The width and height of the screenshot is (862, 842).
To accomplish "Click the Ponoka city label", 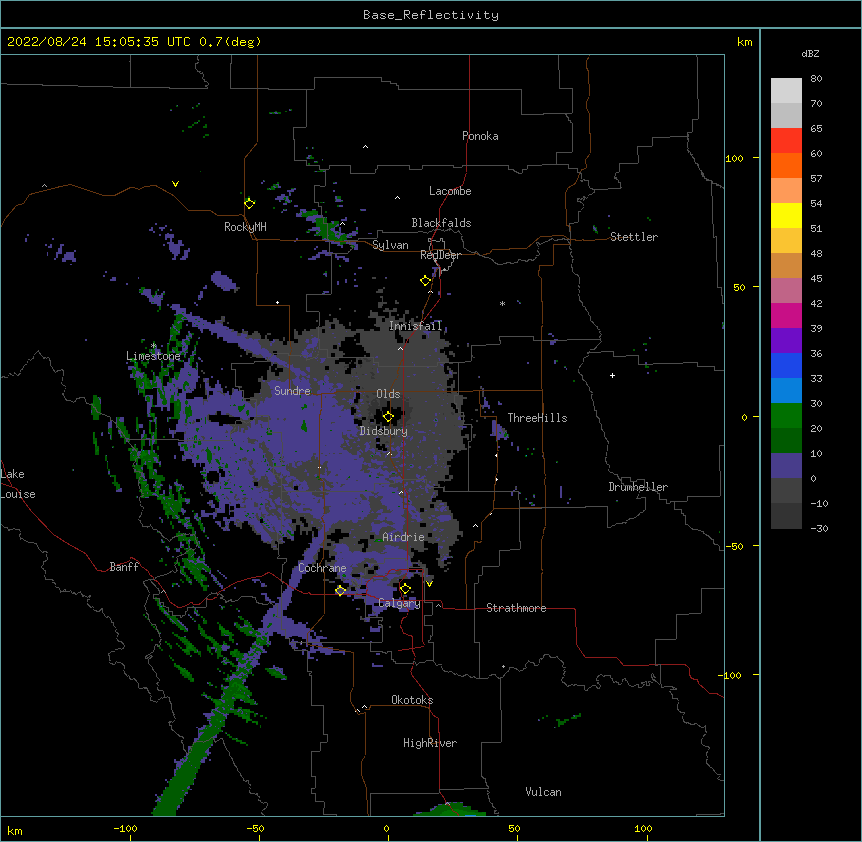I will pos(480,136).
